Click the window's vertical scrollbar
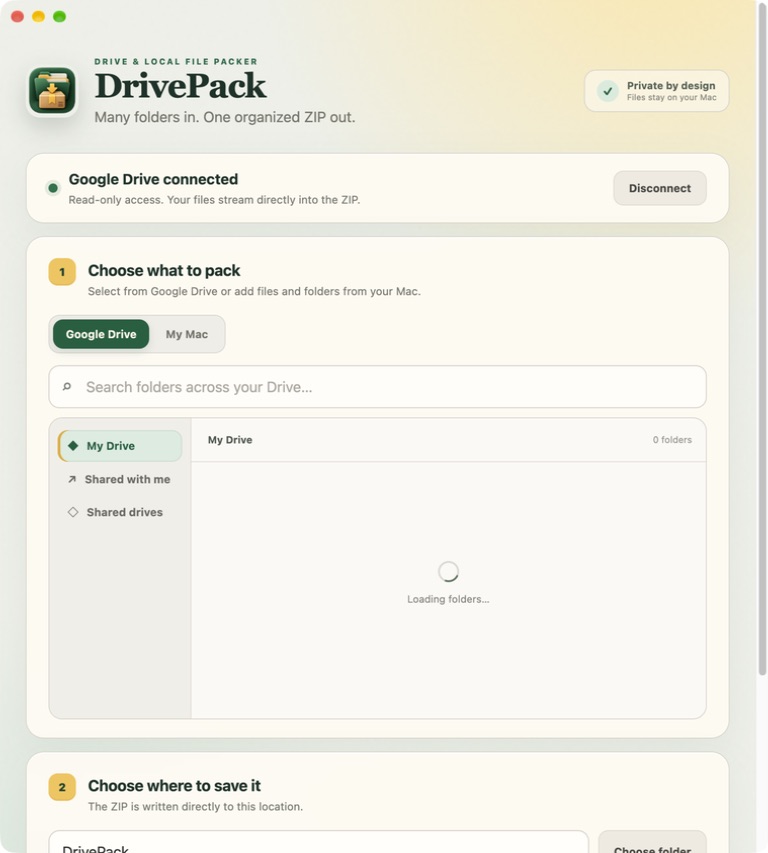 coord(762,338)
